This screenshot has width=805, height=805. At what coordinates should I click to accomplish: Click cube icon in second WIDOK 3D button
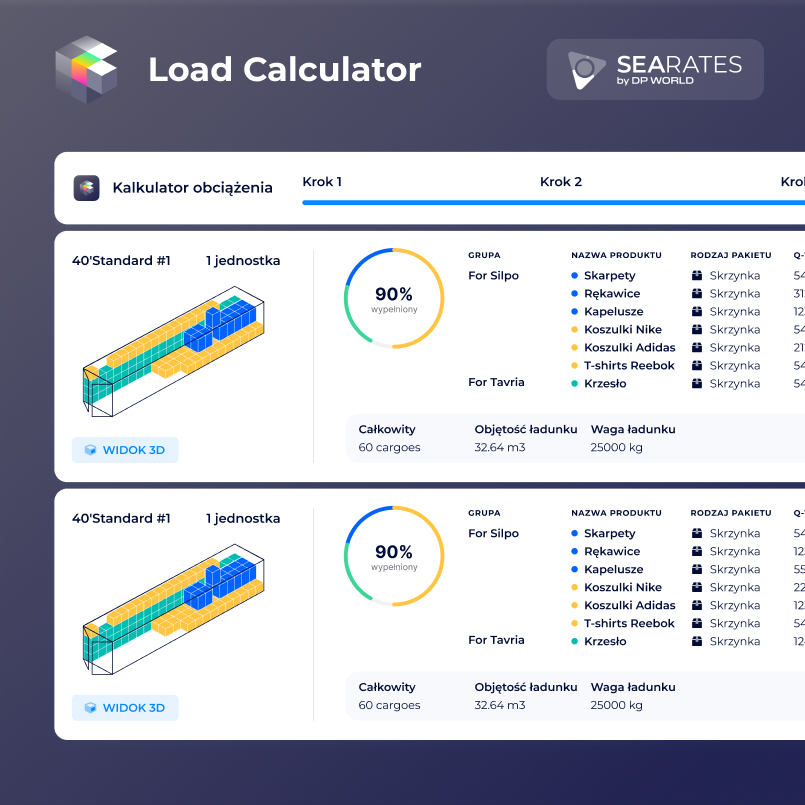(x=90, y=708)
